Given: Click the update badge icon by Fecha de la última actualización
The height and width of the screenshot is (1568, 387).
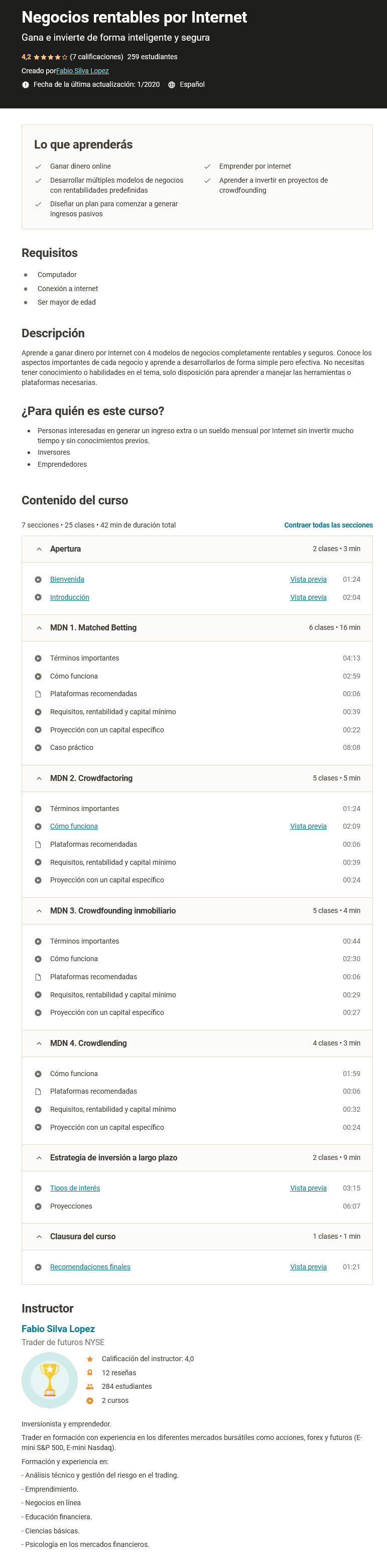Looking at the screenshot, I should 26,85.
